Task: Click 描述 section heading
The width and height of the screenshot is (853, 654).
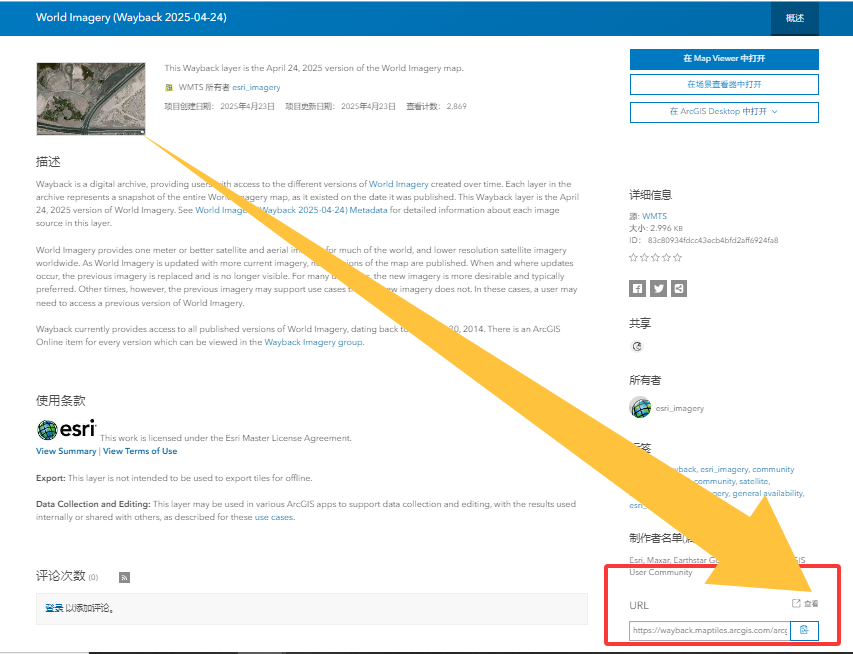Action: tap(48, 162)
